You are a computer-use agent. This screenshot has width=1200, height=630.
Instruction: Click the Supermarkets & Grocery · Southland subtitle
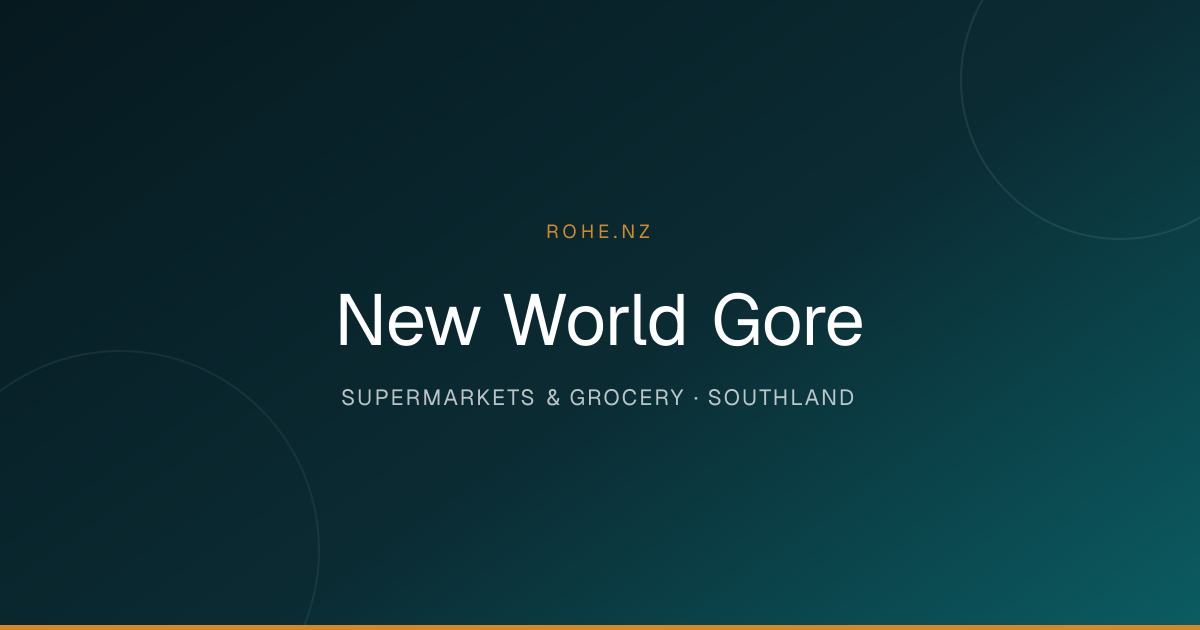coord(598,398)
